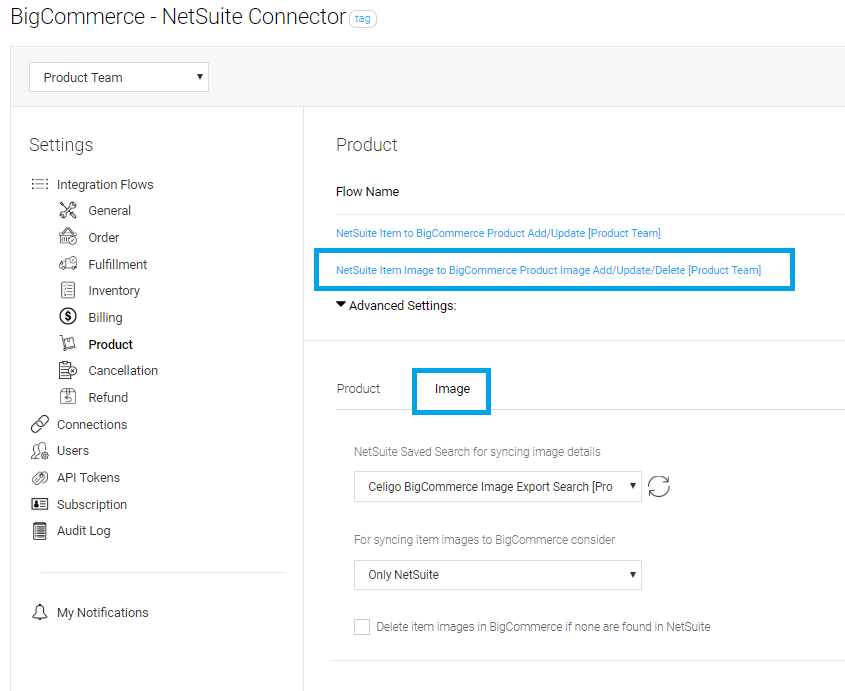Open the Subscription settings page

pos(92,505)
